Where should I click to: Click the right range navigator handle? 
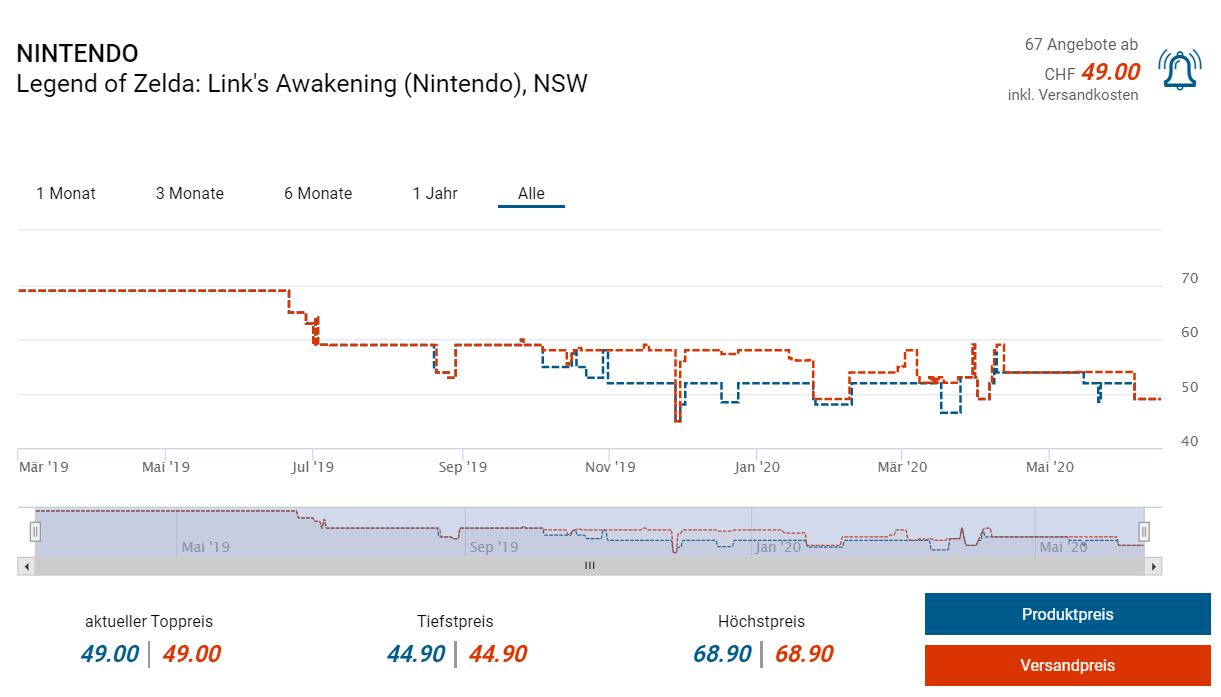pyautogui.click(x=1145, y=532)
